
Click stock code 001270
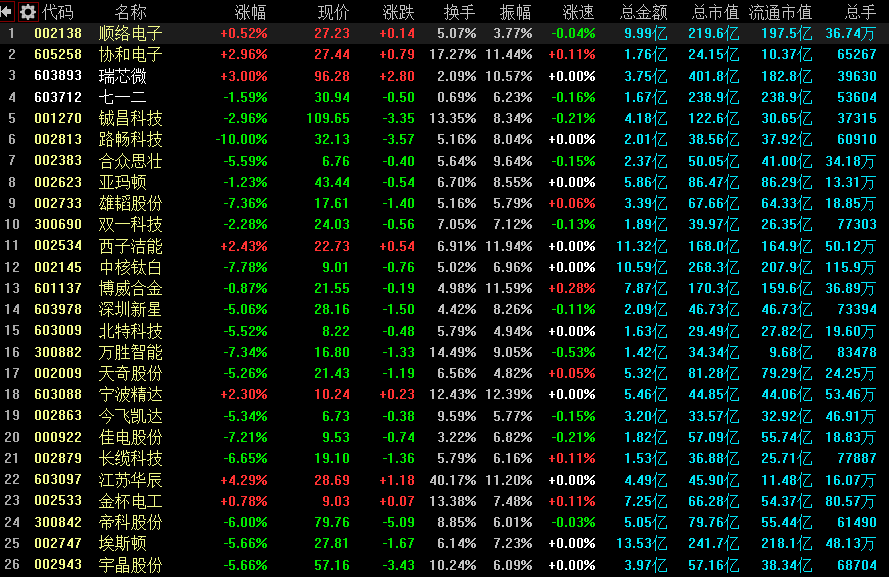[58, 118]
